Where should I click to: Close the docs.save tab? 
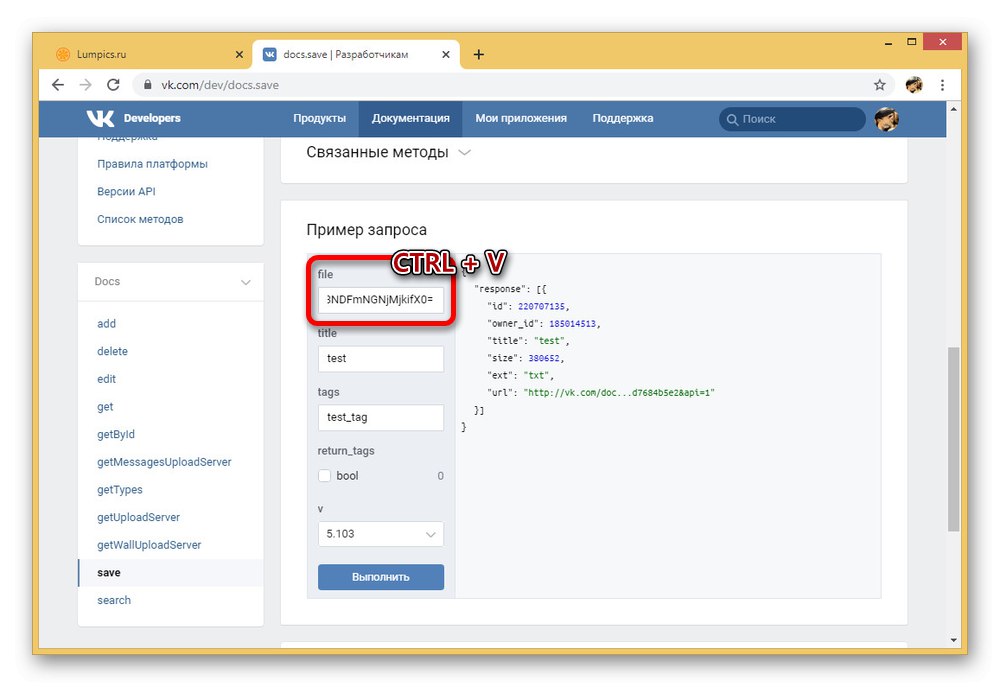[x=446, y=55]
